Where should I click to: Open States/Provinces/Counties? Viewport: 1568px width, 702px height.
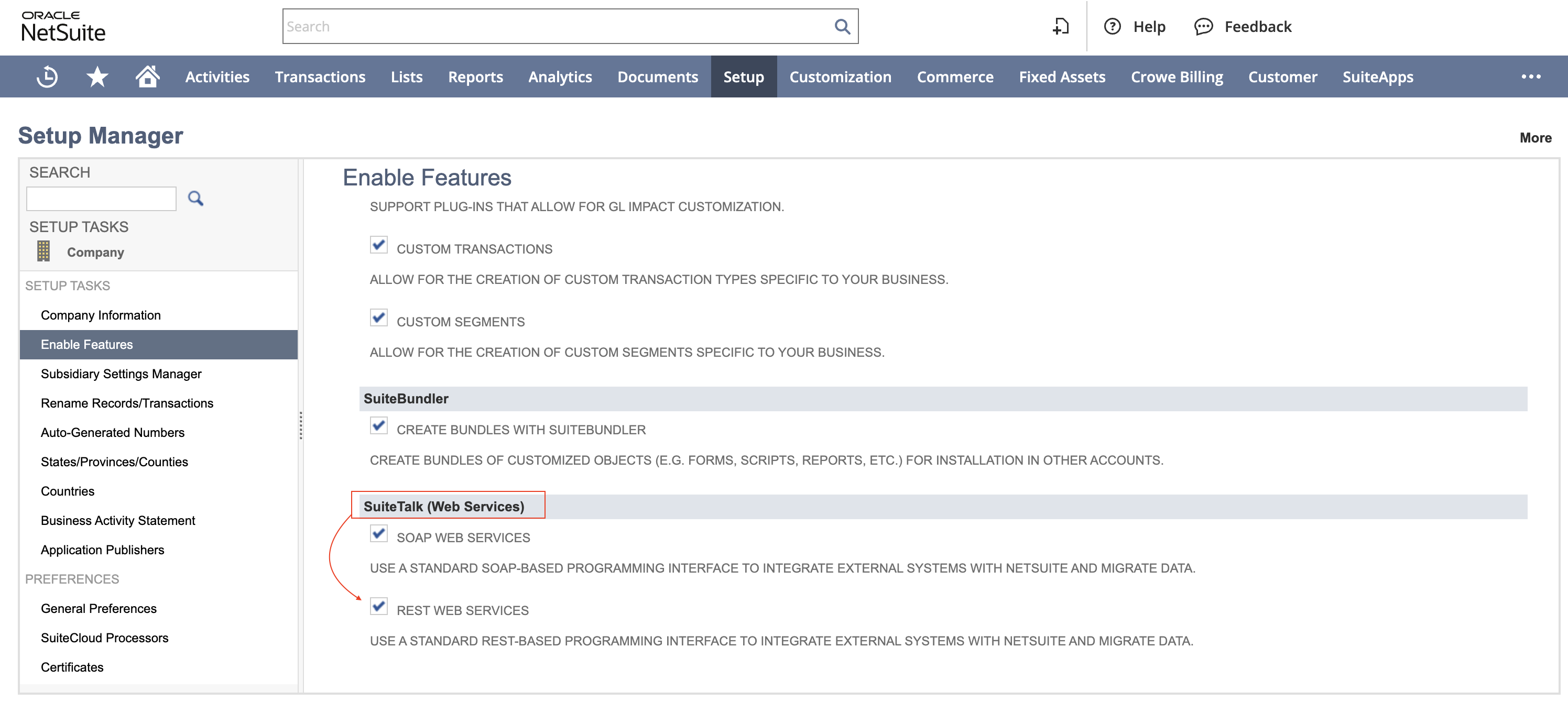click(x=114, y=462)
